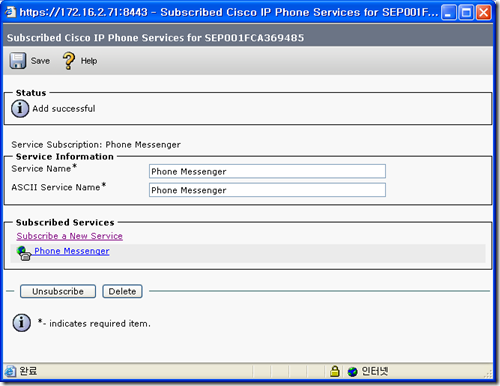
Task: Click the Delete button
Action: coord(122,291)
